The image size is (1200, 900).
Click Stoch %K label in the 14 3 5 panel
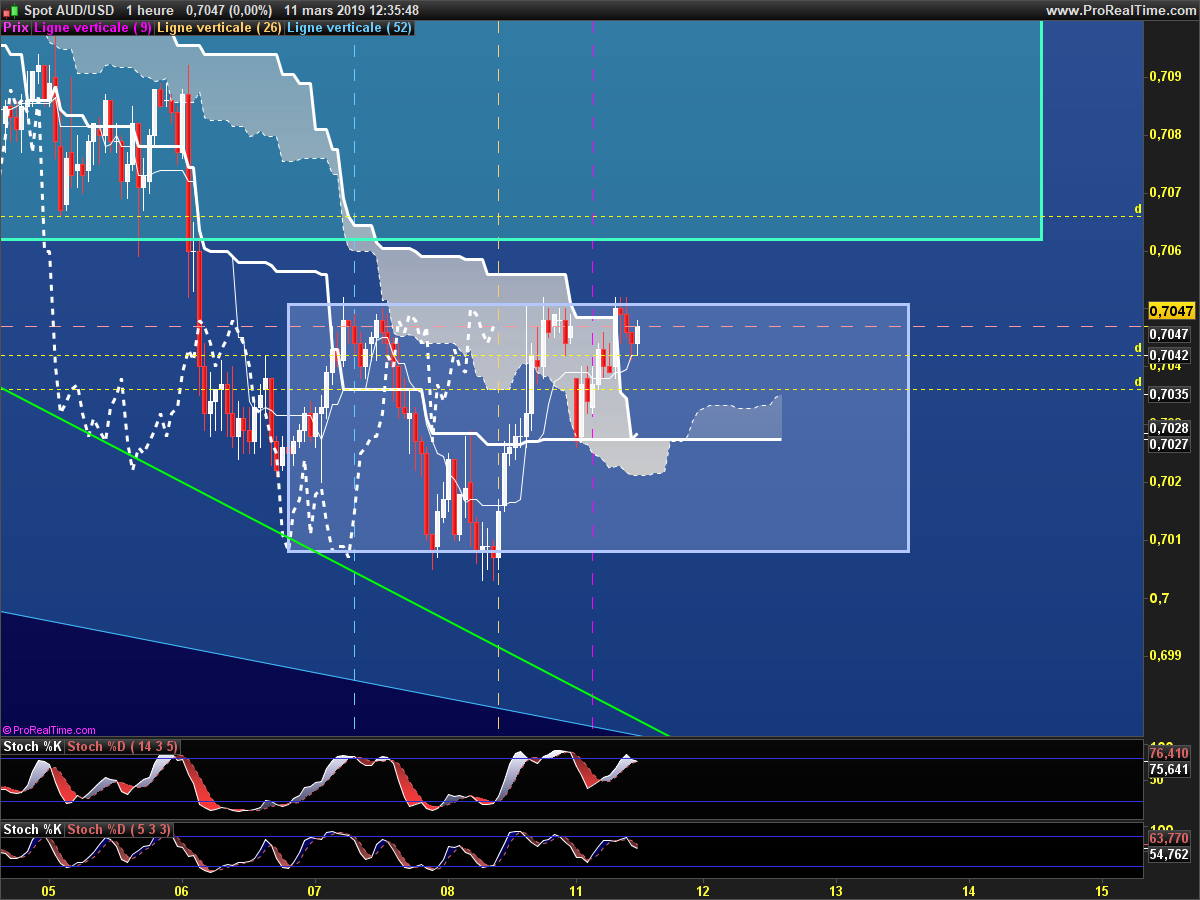[x=32, y=747]
